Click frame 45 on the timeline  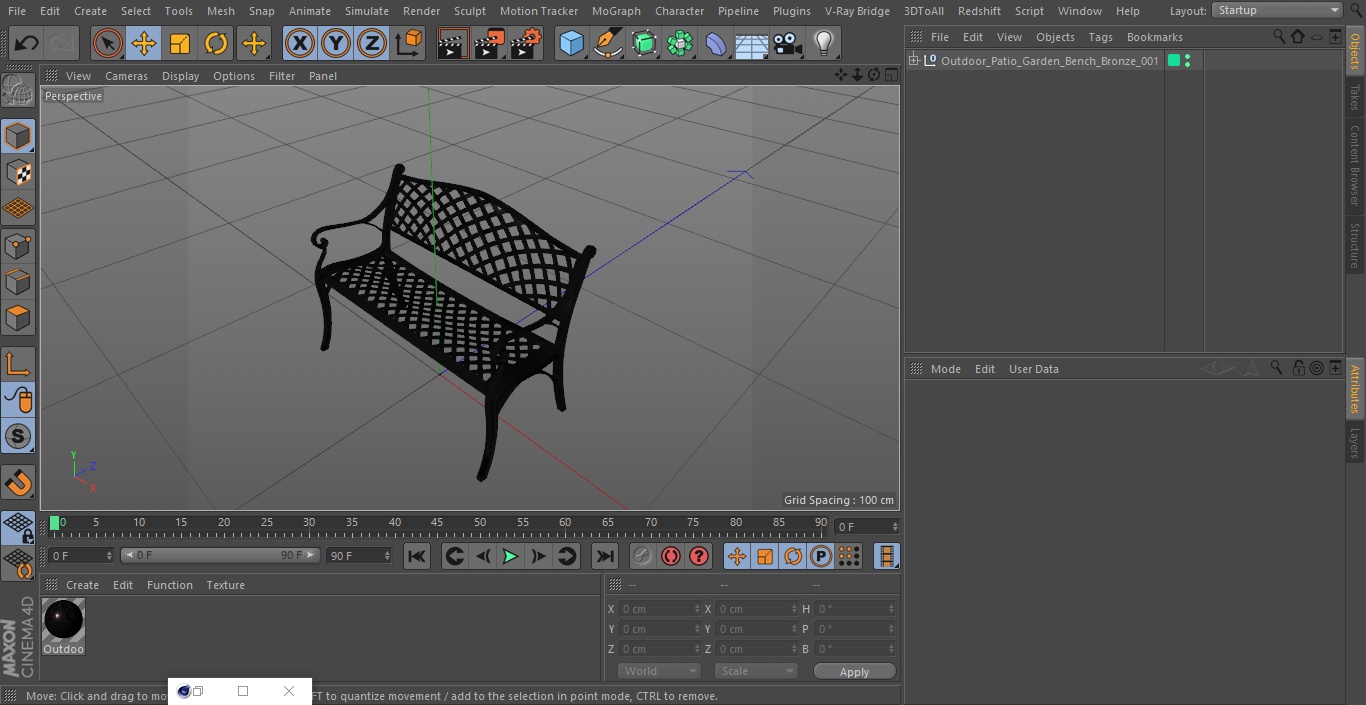tap(437, 523)
